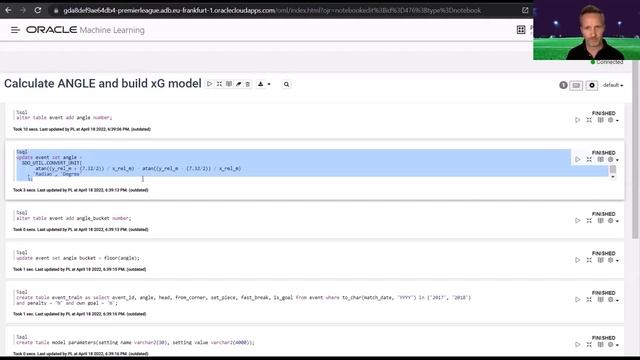Screen dimensions: 640x360
Task: Toggle editor visibility for floor(angle) paragraph
Action: pos(589,260)
